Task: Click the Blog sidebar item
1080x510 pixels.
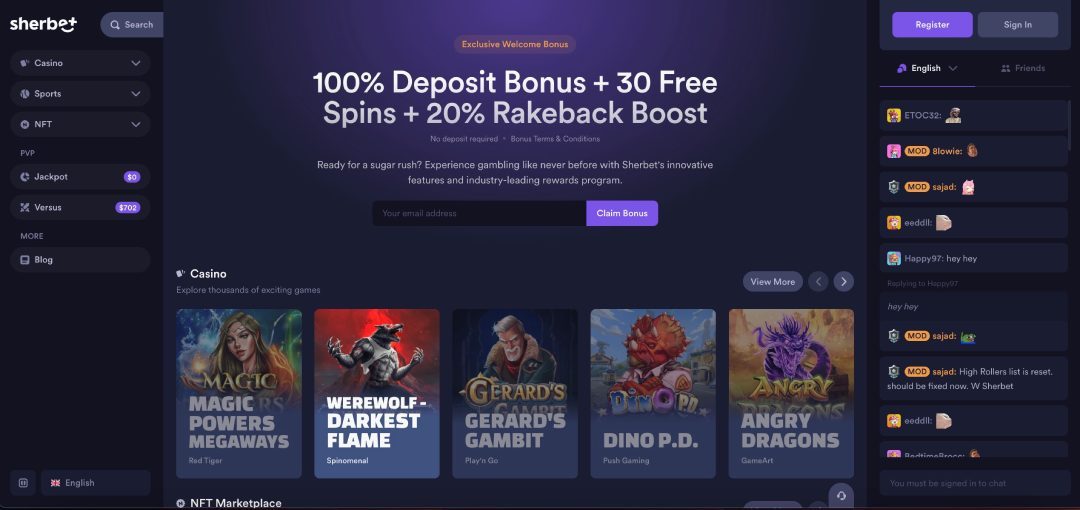Action: pyautogui.click(x=80, y=260)
